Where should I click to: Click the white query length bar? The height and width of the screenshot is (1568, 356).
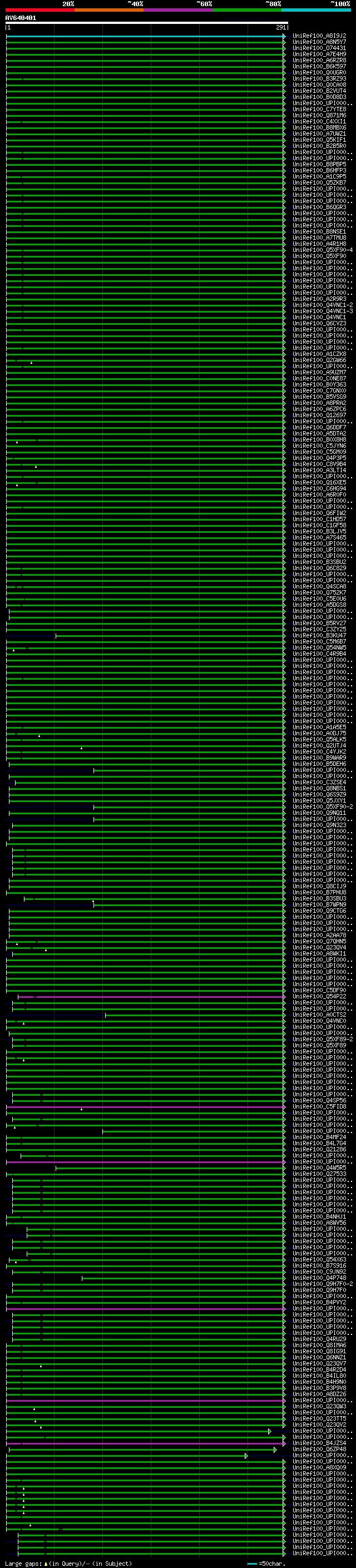[147, 23]
